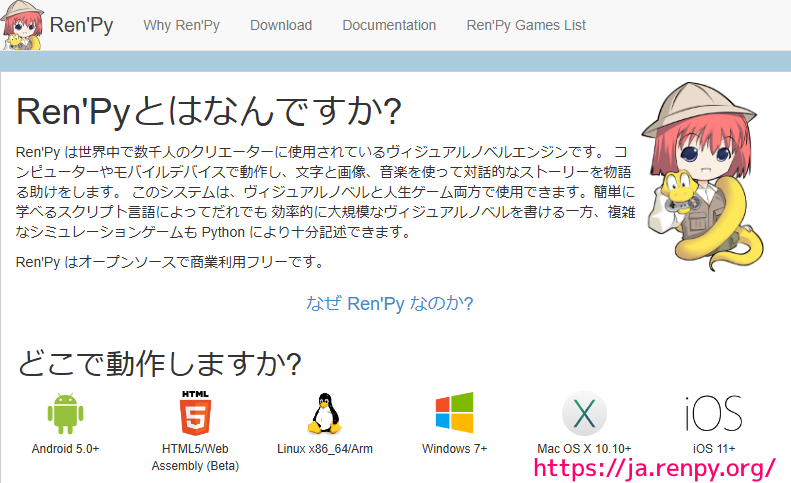Click the Linux Tux penguin icon
Image resolution: width=791 pixels, height=483 pixels.
(324, 414)
